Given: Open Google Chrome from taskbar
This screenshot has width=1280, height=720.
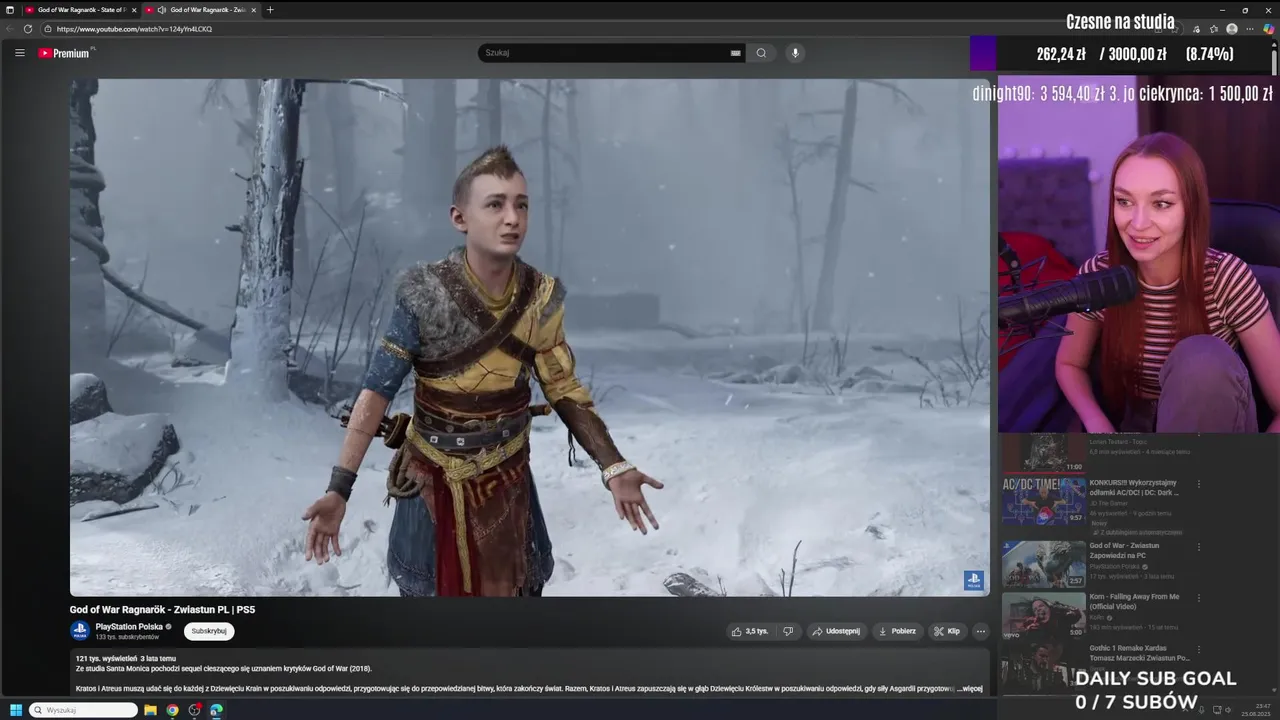Looking at the screenshot, I should point(172,710).
